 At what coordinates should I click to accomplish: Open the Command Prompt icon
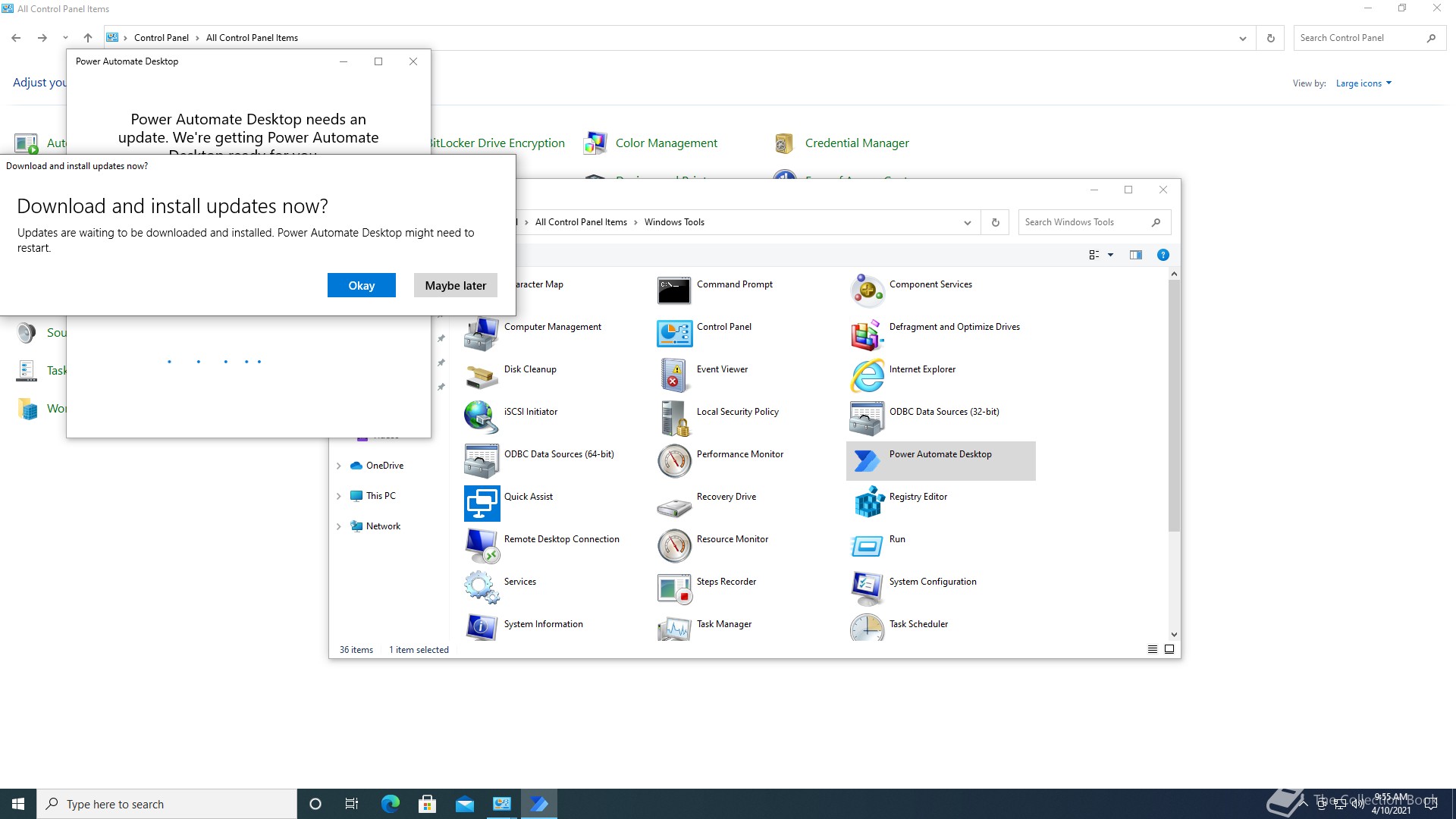point(673,290)
